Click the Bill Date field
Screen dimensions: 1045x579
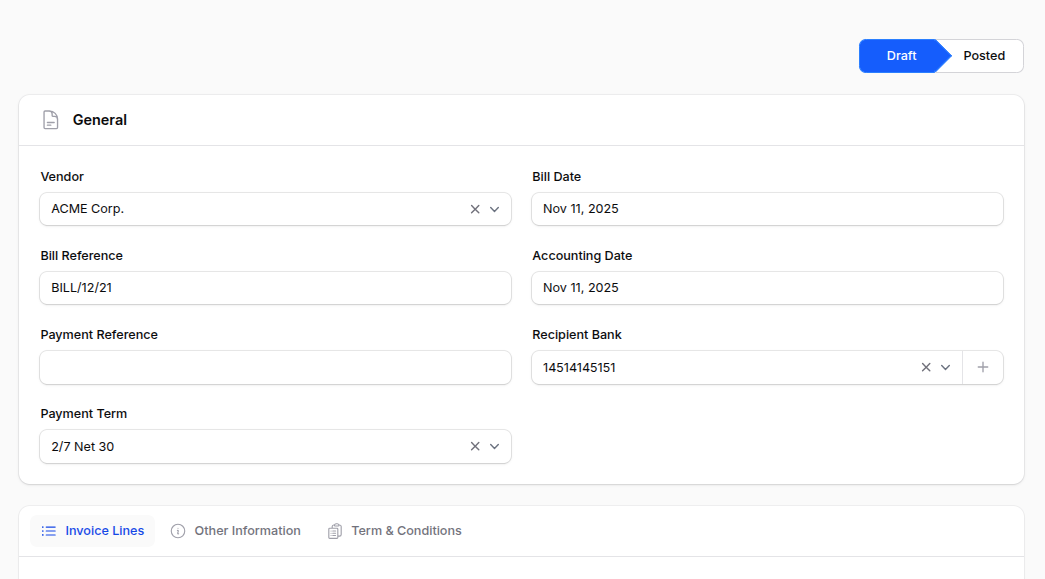pos(767,209)
